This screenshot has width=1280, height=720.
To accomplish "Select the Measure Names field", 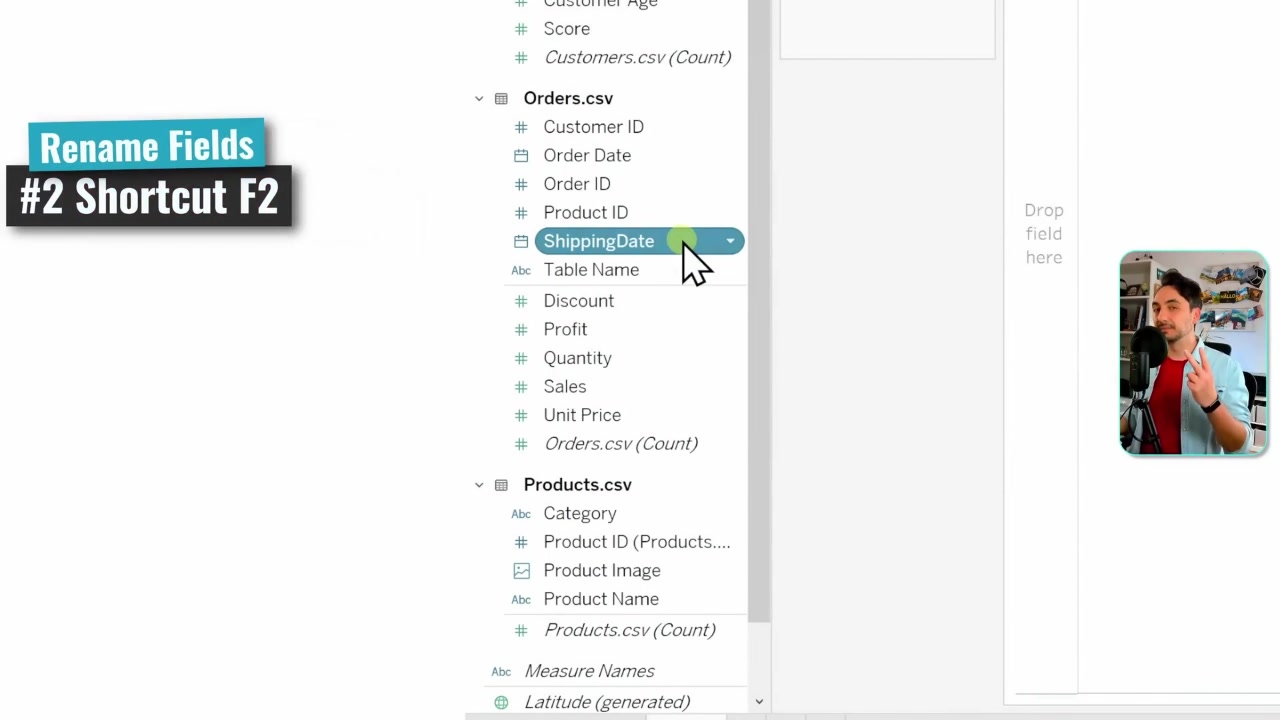I will pyautogui.click(x=589, y=671).
